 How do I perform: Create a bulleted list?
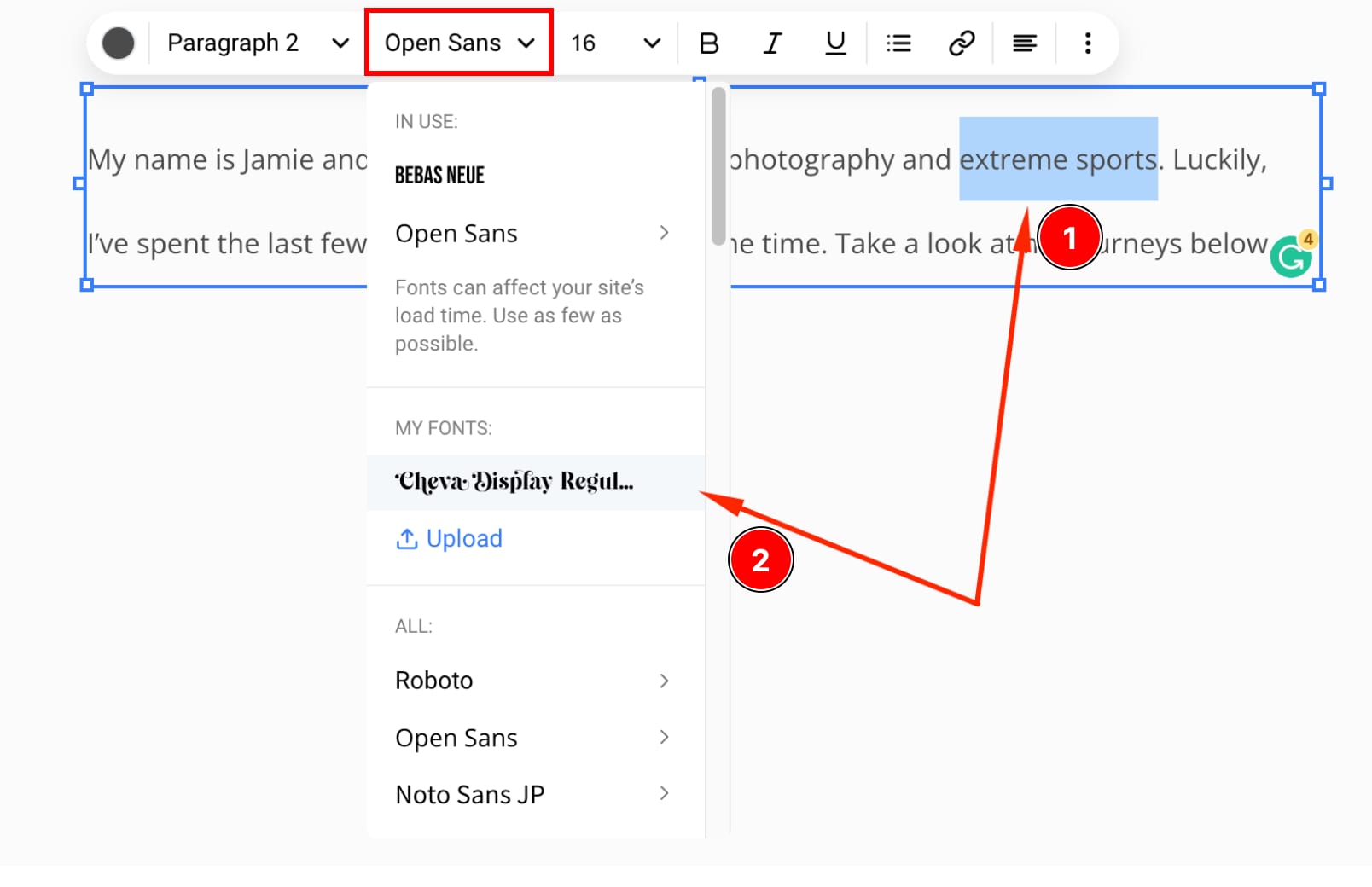point(898,43)
